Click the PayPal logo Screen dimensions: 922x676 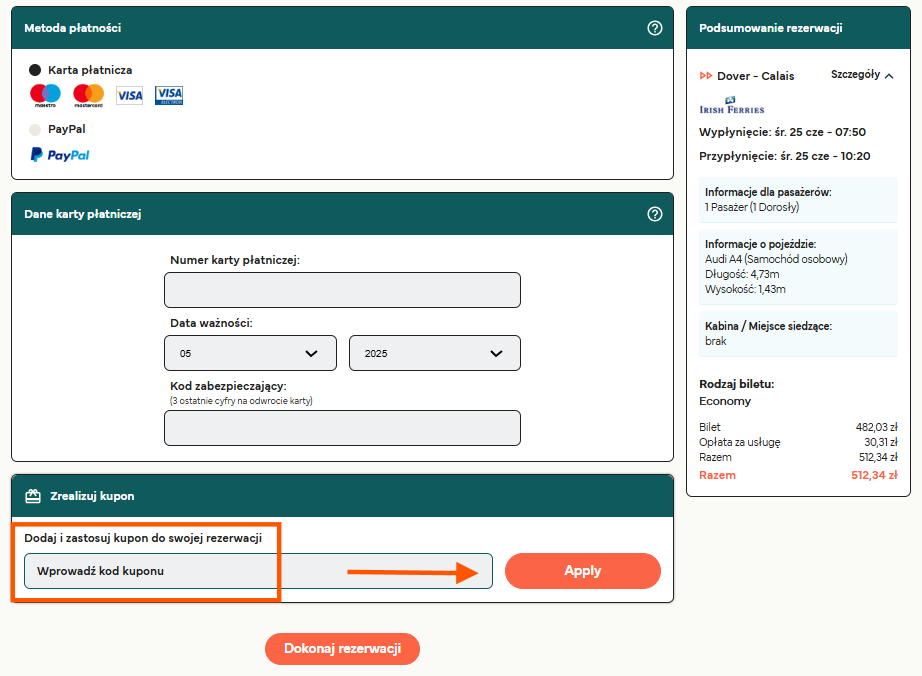60,155
